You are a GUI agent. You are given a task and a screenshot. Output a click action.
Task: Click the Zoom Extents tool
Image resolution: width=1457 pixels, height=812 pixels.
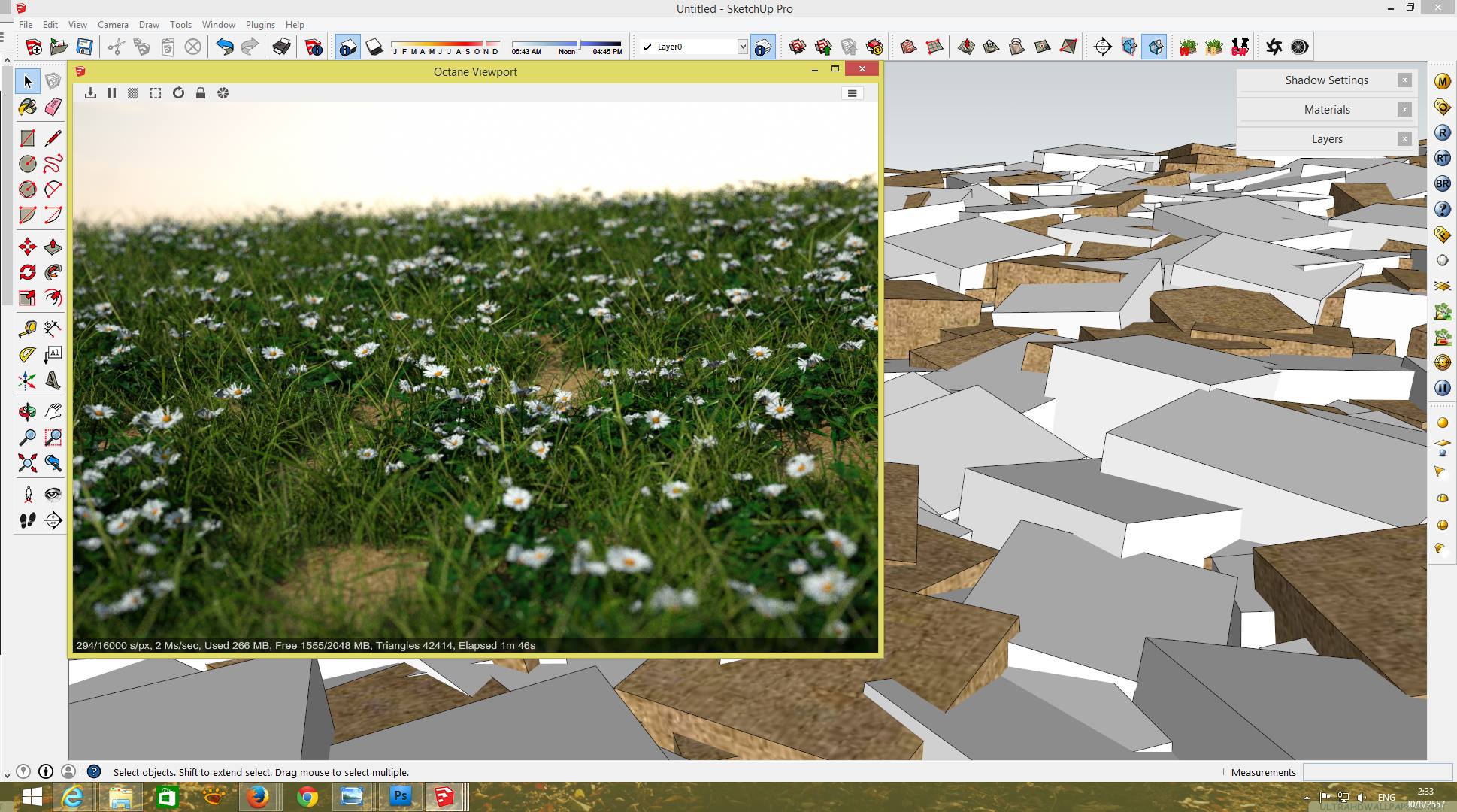click(x=28, y=462)
